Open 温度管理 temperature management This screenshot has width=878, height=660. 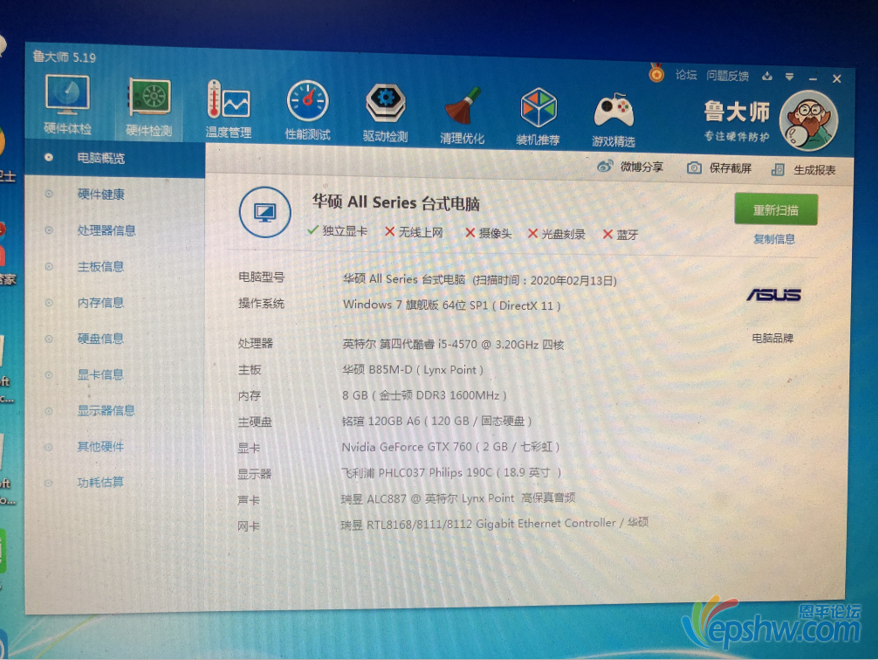point(228,109)
